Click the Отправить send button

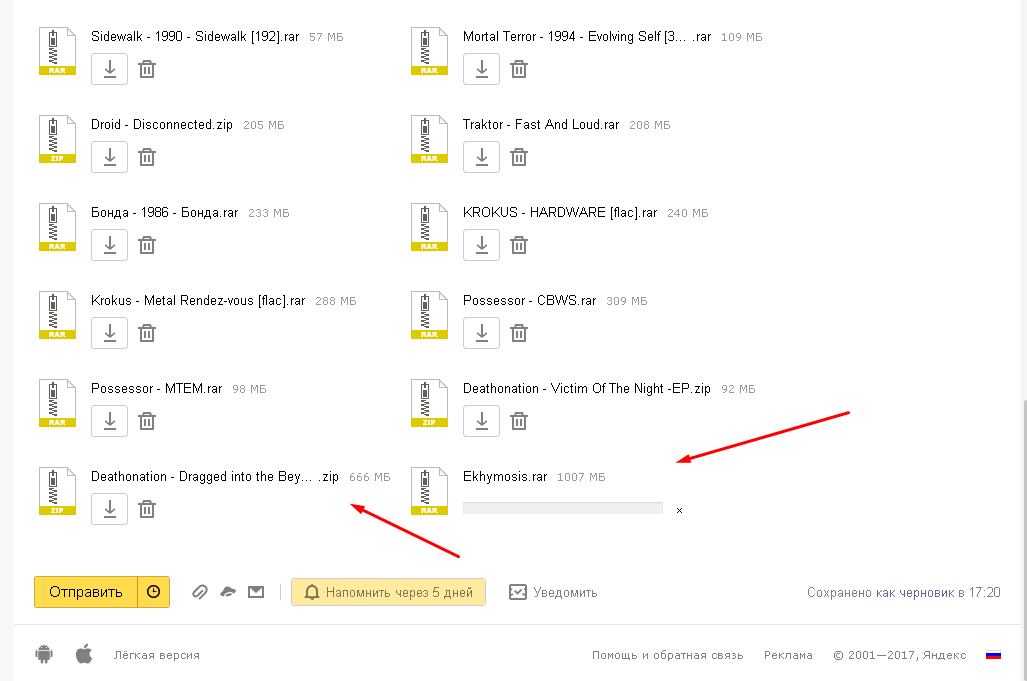click(86, 592)
